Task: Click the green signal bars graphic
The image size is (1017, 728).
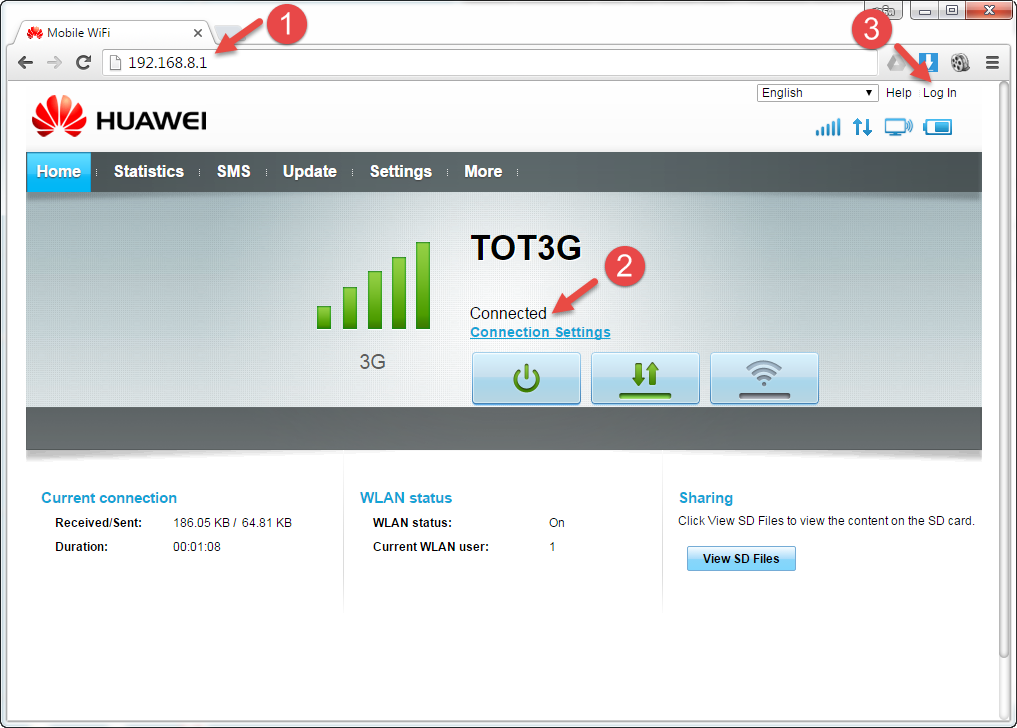Action: point(374,285)
